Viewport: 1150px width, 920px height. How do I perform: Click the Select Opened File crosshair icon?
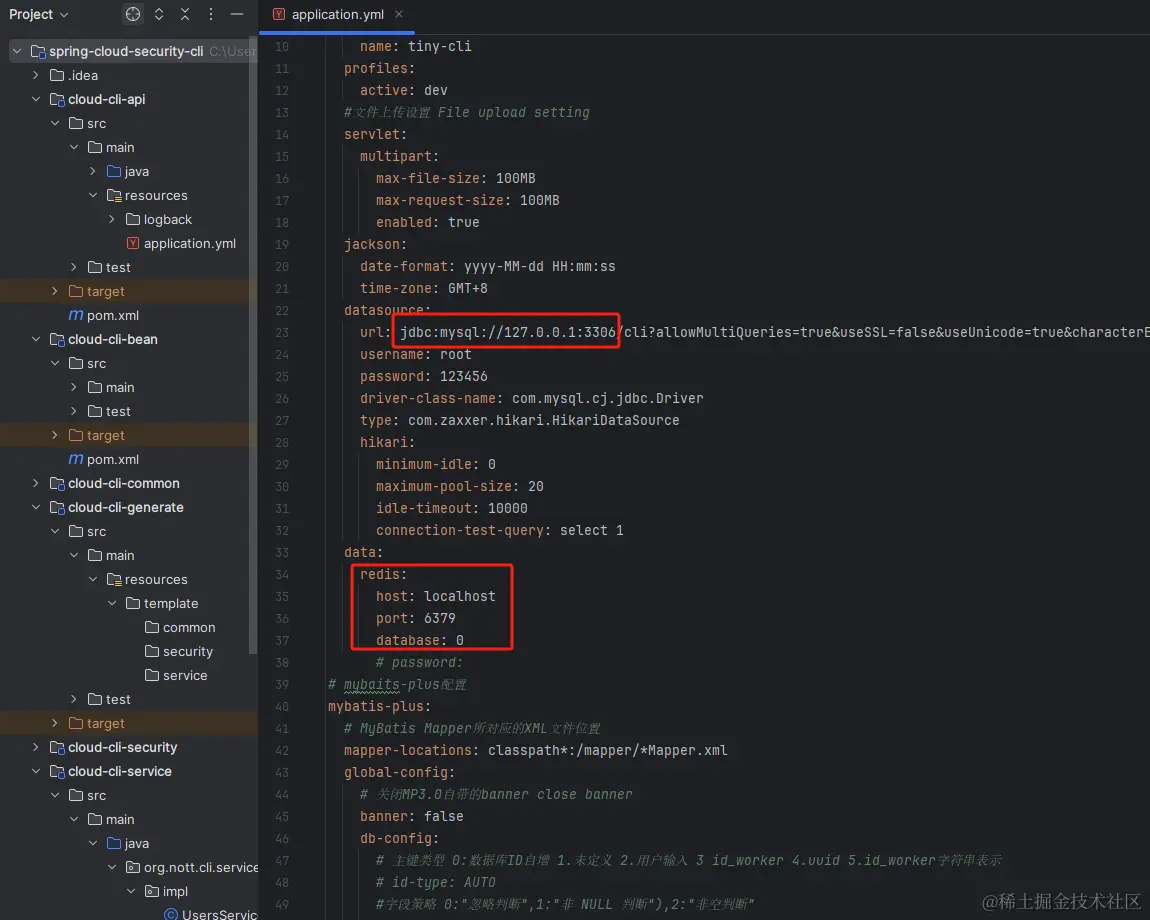(133, 14)
